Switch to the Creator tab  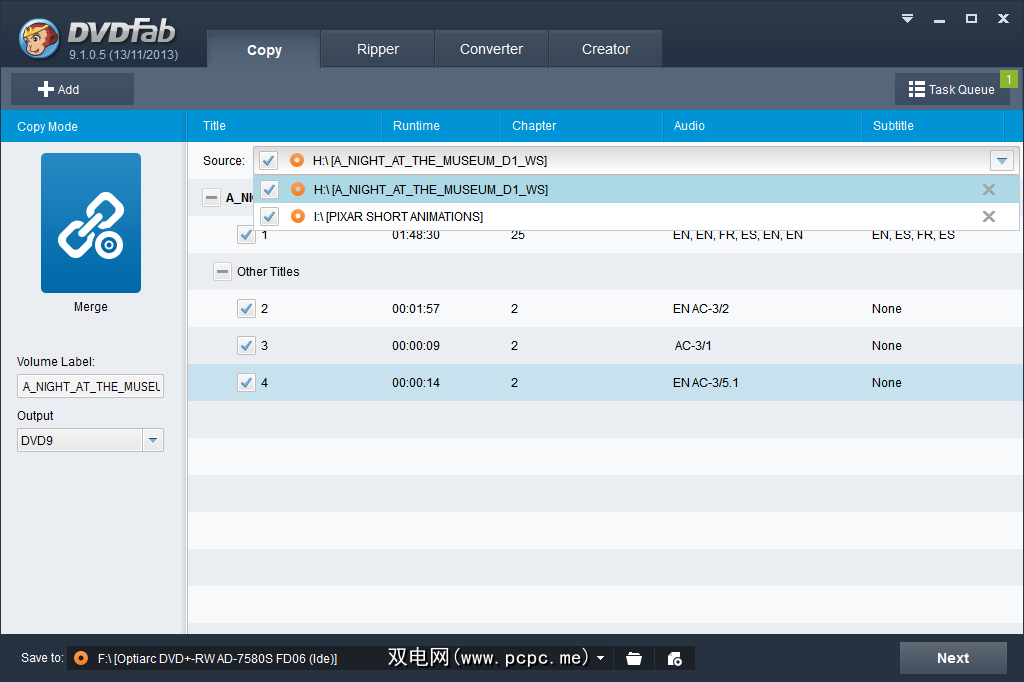605,49
